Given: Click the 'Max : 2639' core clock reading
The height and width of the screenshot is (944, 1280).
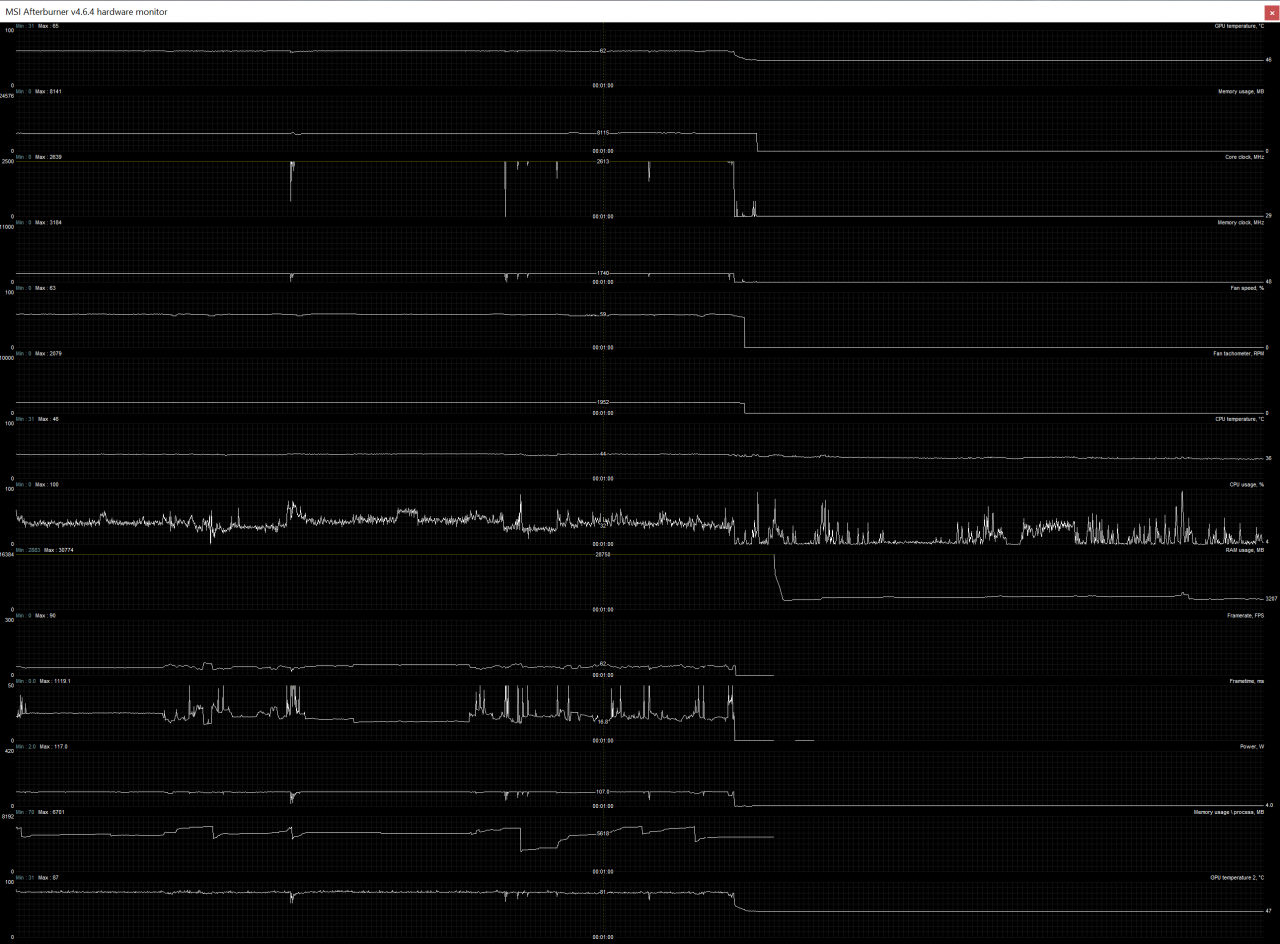Looking at the screenshot, I should [x=48, y=157].
